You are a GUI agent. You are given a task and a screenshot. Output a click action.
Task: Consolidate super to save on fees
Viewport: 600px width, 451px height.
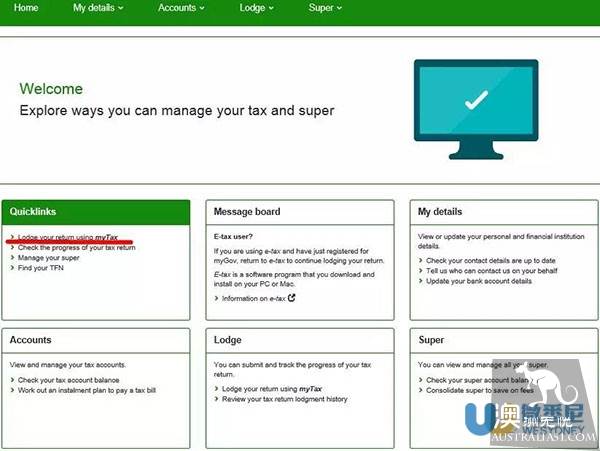(480, 390)
